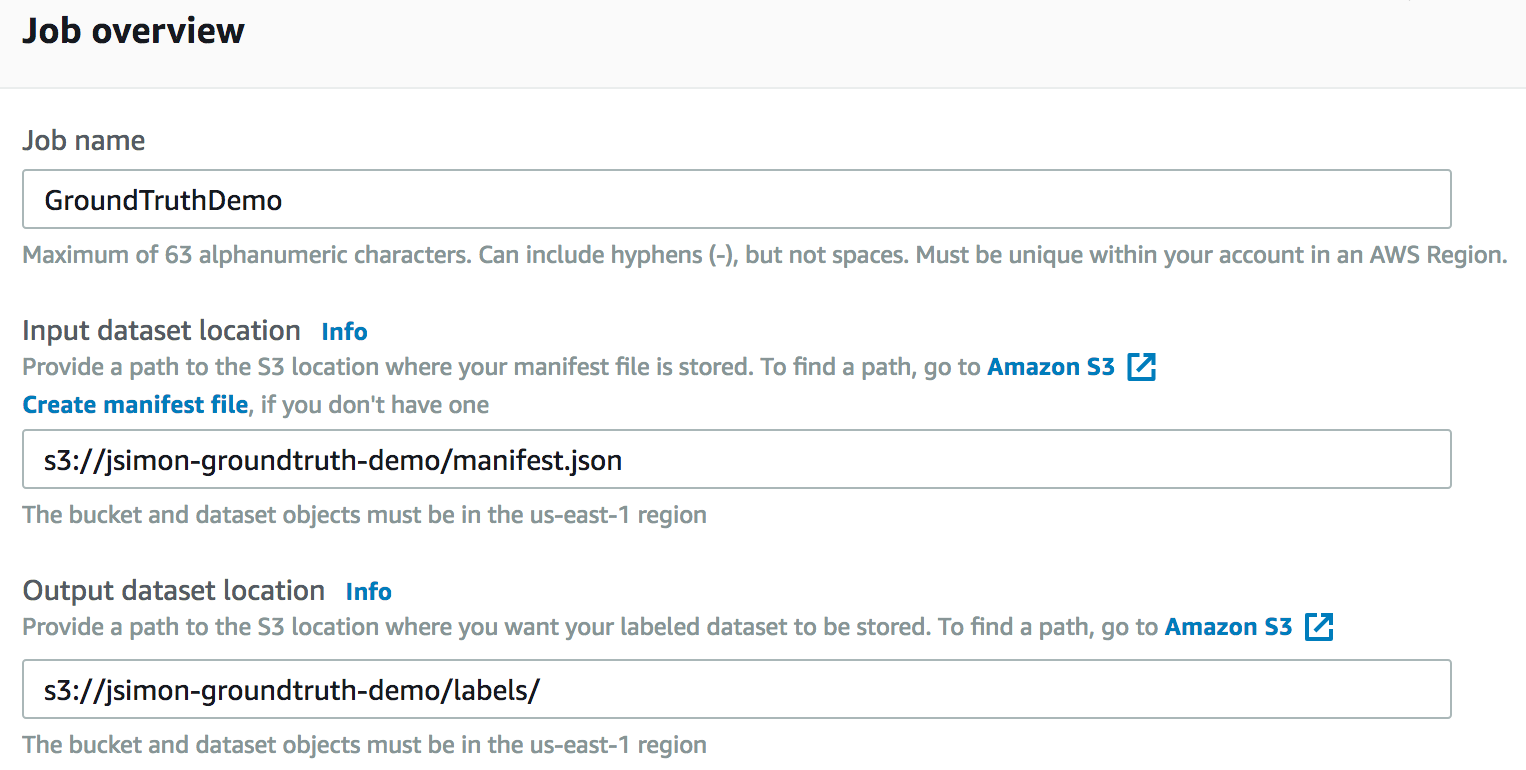Focus the field containing manifest.json path
The image size is (1526, 770).
[736, 460]
